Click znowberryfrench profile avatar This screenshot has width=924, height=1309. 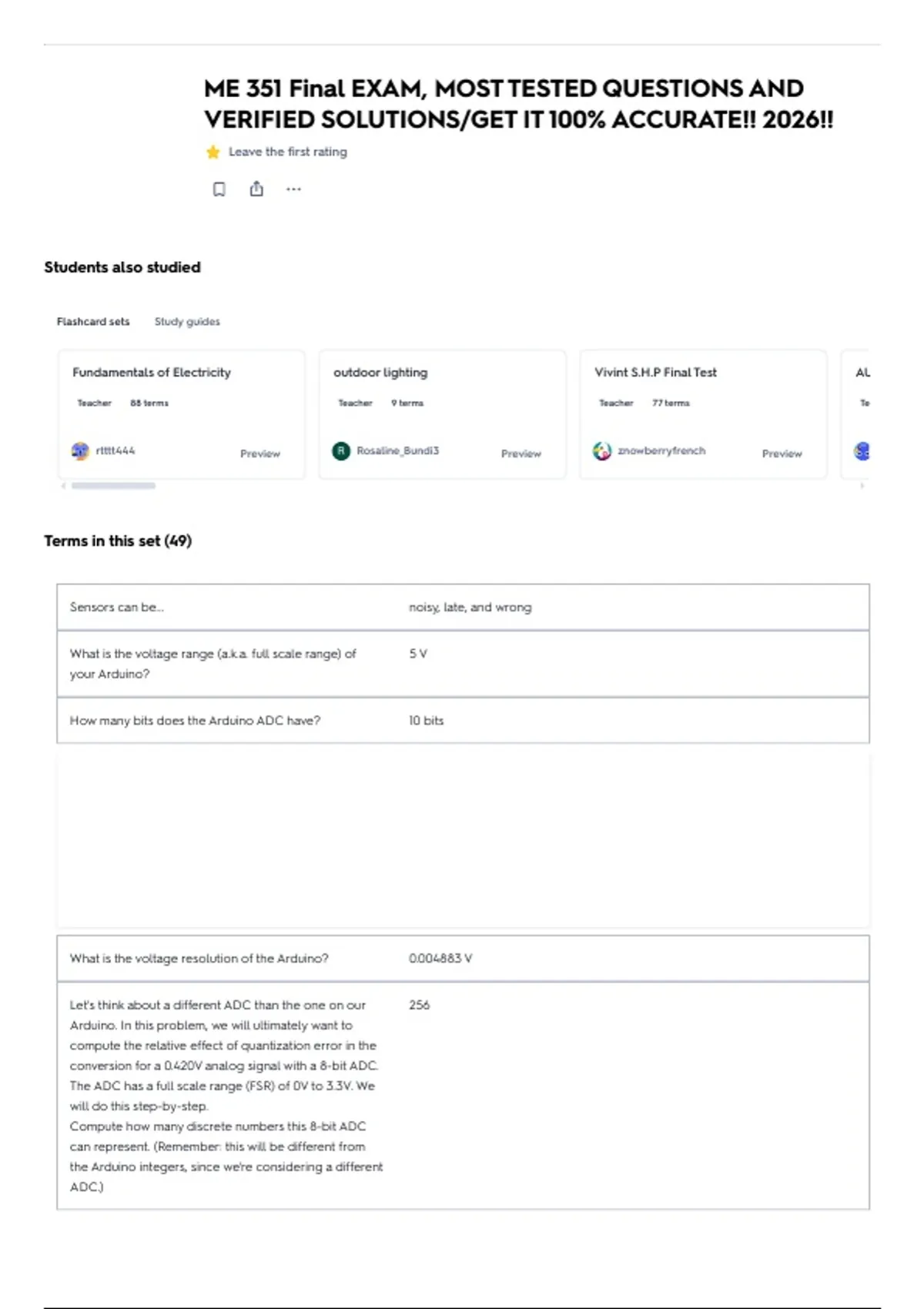[x=602, y=451]
